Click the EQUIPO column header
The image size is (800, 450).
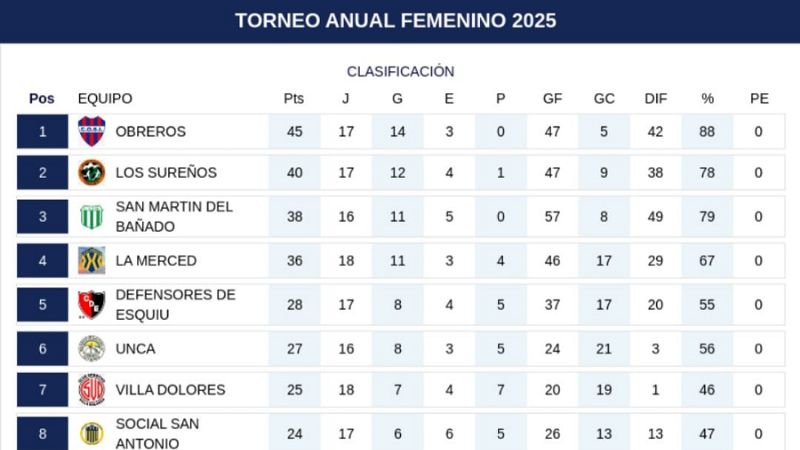105,99
